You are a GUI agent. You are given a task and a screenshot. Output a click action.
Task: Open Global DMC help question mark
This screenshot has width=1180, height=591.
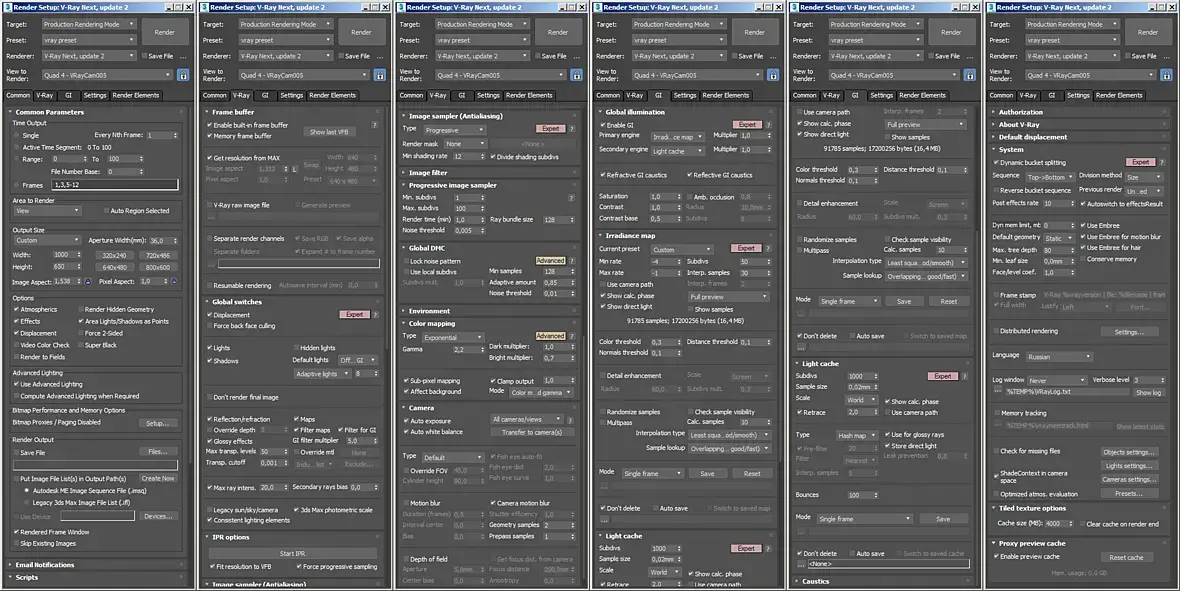572,260
